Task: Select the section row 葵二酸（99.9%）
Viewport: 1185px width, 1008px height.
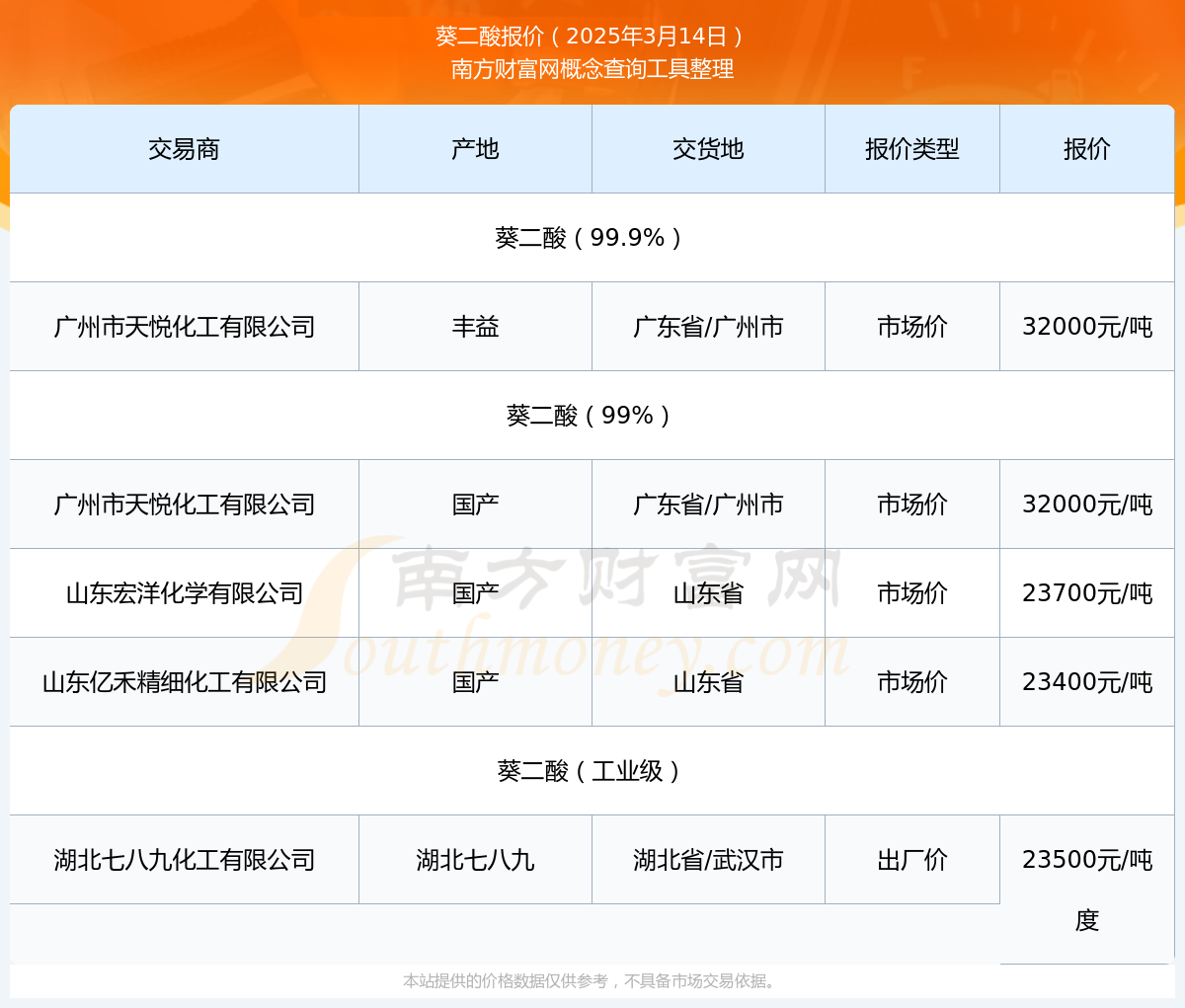Action: tap(592, 238)
